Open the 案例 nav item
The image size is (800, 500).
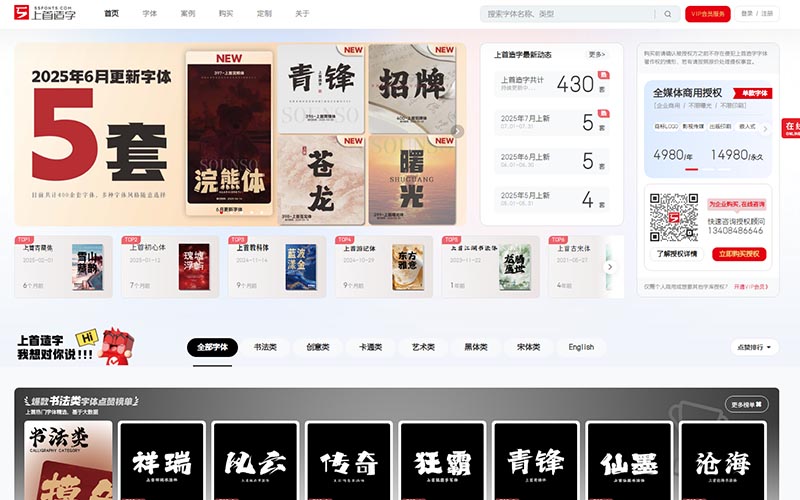[188, 14]
